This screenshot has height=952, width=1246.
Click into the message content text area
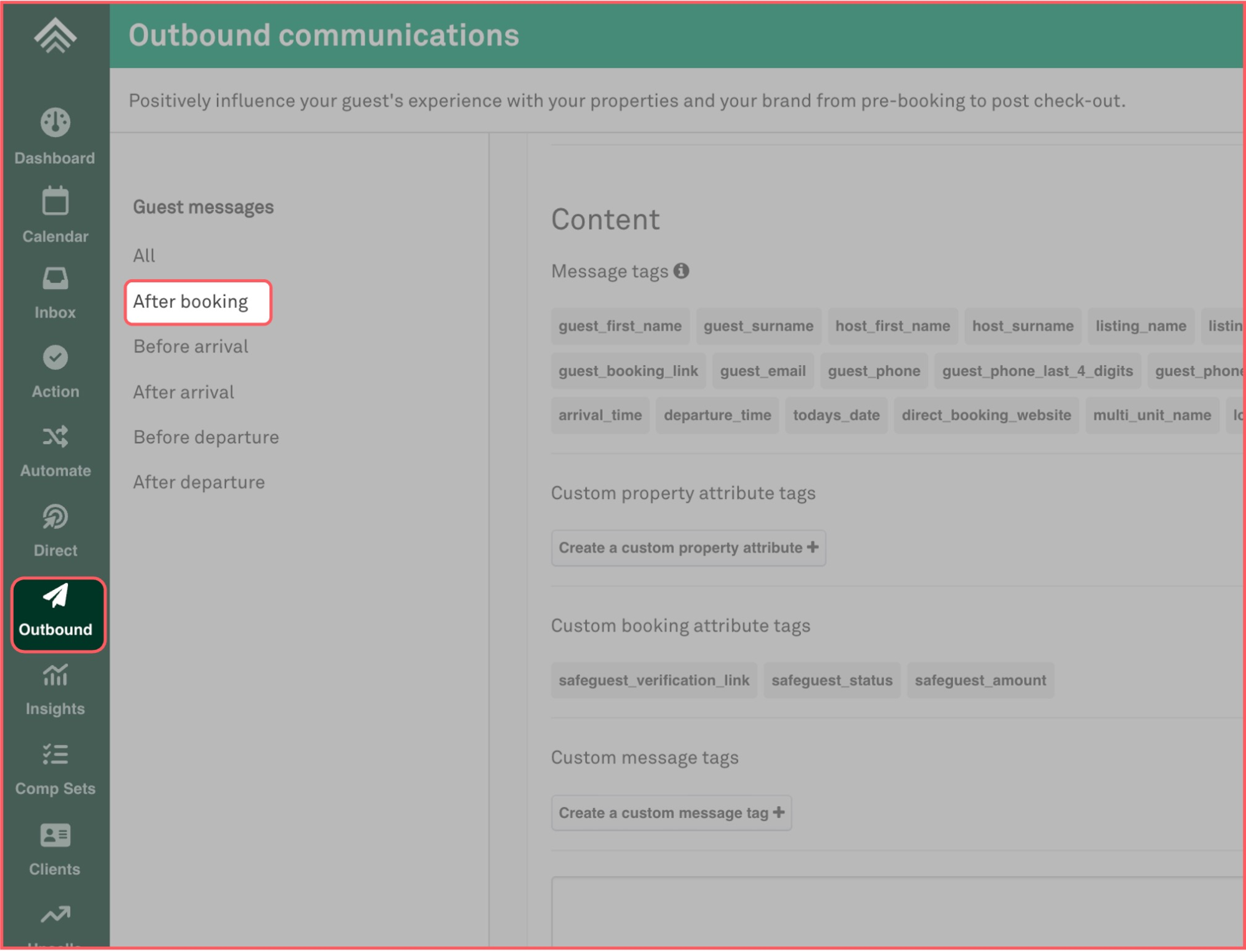[x=898, y=913]
